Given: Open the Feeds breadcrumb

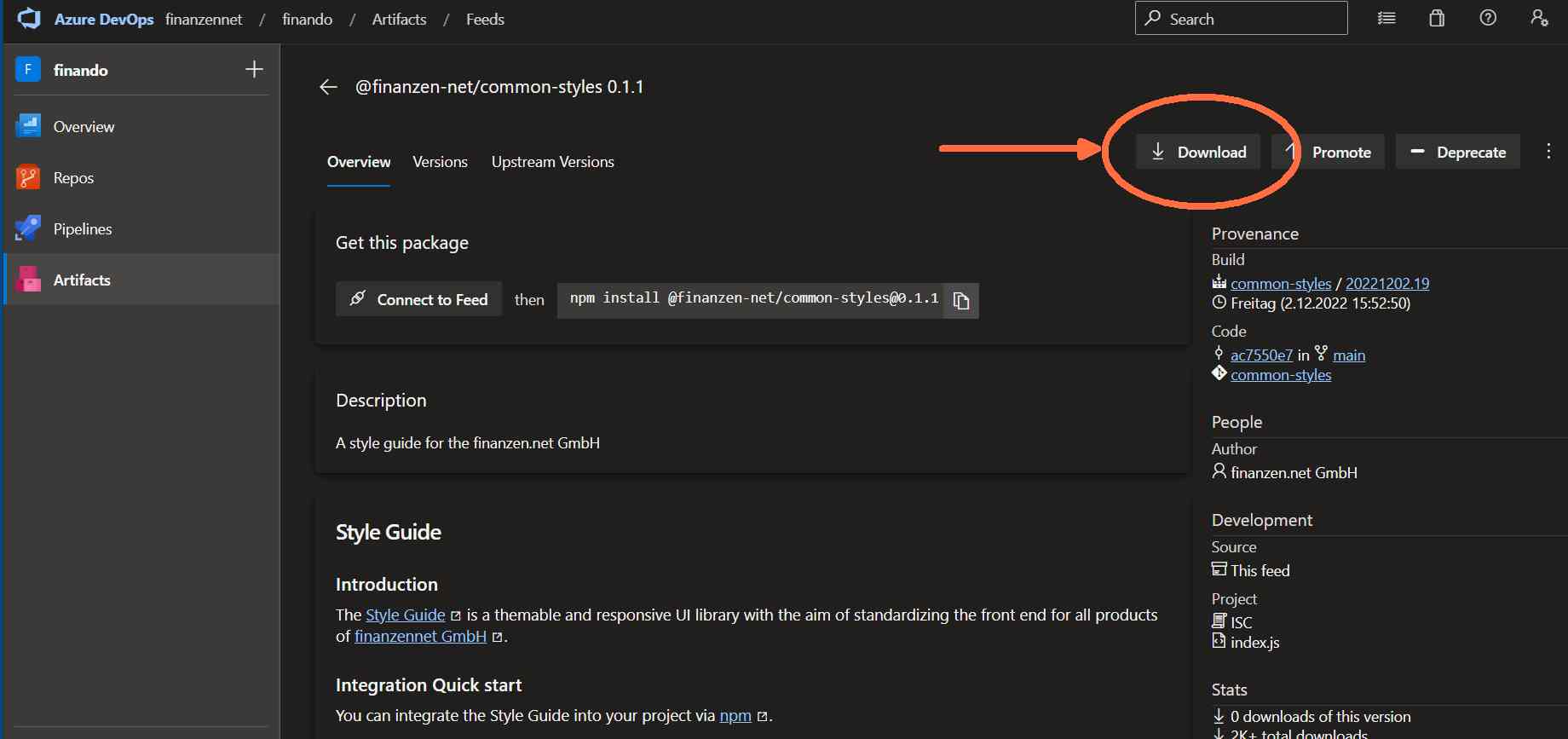Looking at the screenshot, I should [x=485, y=19].
